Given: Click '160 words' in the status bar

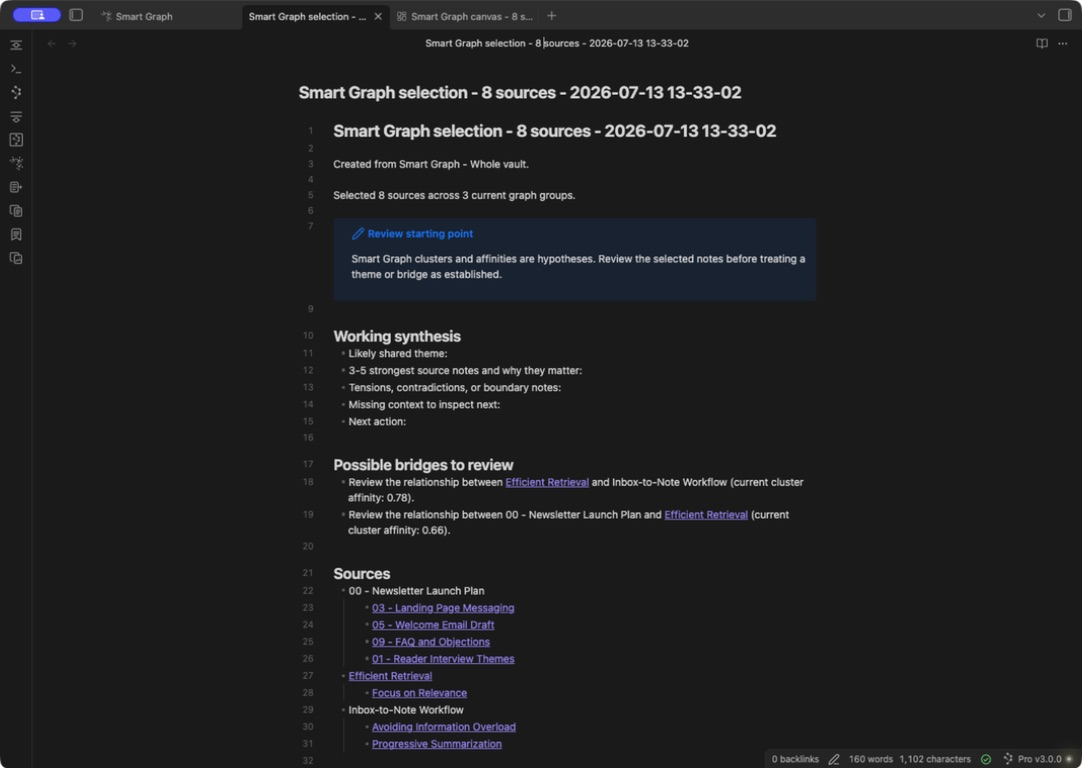Looking at the screenshot, I should tap(870, 759).
